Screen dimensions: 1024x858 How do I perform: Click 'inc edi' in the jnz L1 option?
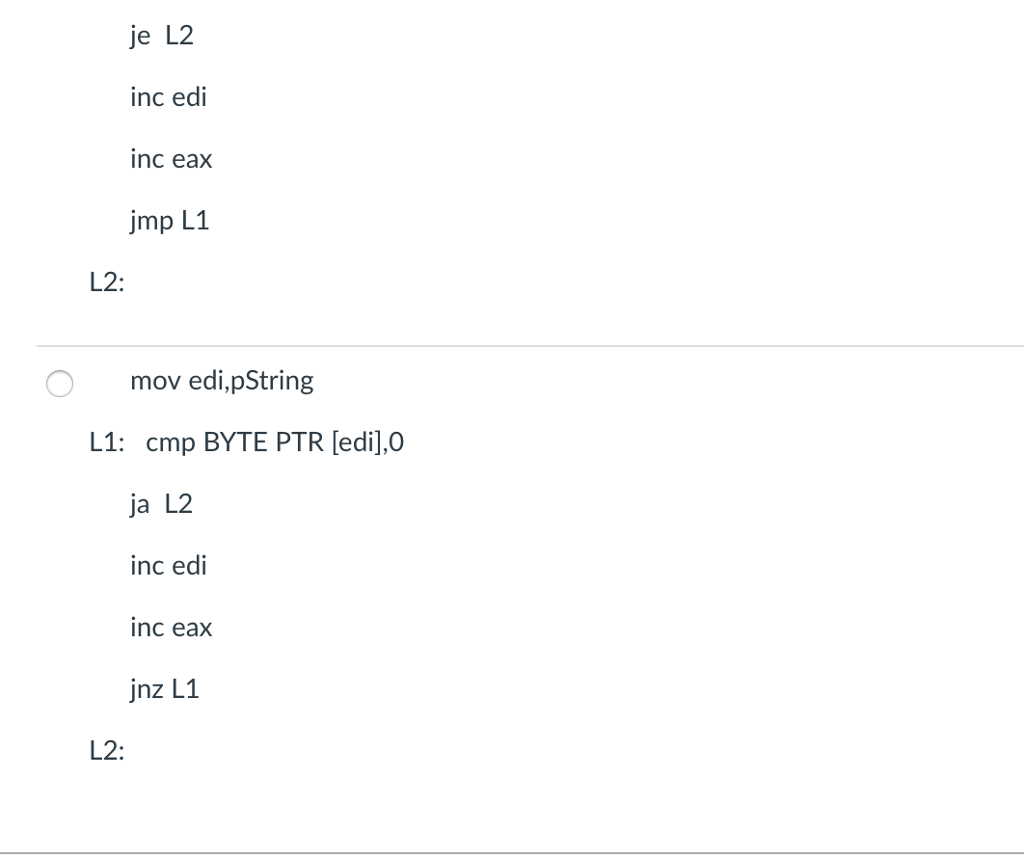coord(168,566)
